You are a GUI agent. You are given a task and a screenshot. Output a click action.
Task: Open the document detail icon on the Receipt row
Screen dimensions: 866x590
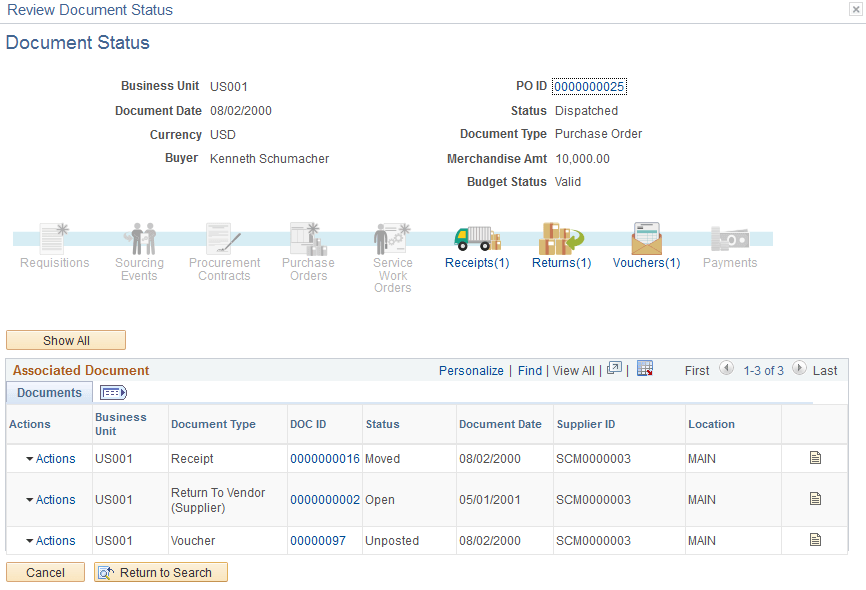click(x=814, y=458)
